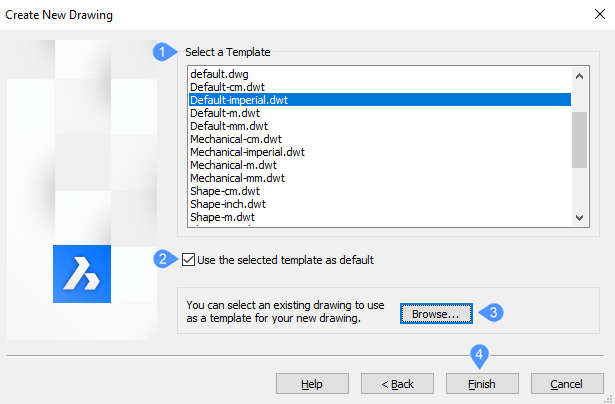Image resolution: width=615 pixels, height=404 pixels.
Task: Select Mechanical-mm.dwt template
Action: (237, 178)
